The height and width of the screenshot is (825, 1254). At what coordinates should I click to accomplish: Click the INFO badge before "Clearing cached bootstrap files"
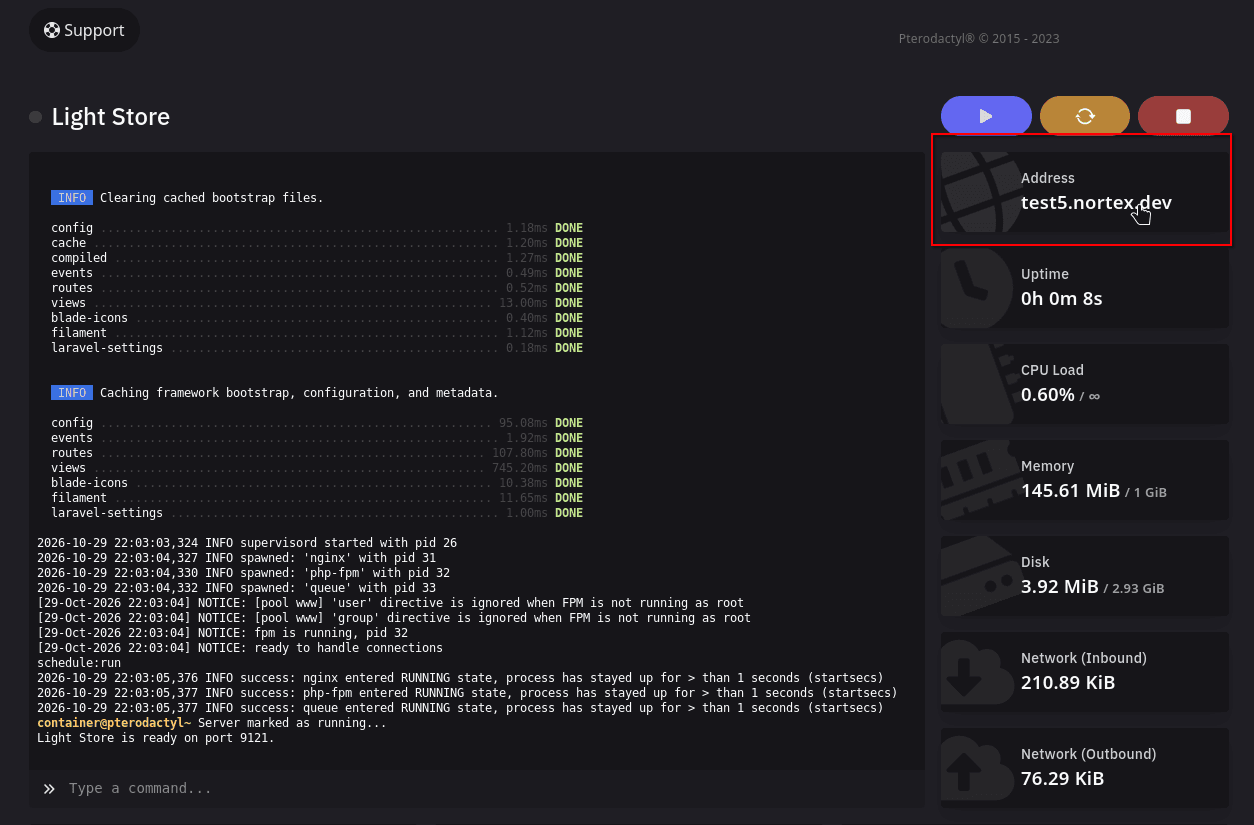72,198
